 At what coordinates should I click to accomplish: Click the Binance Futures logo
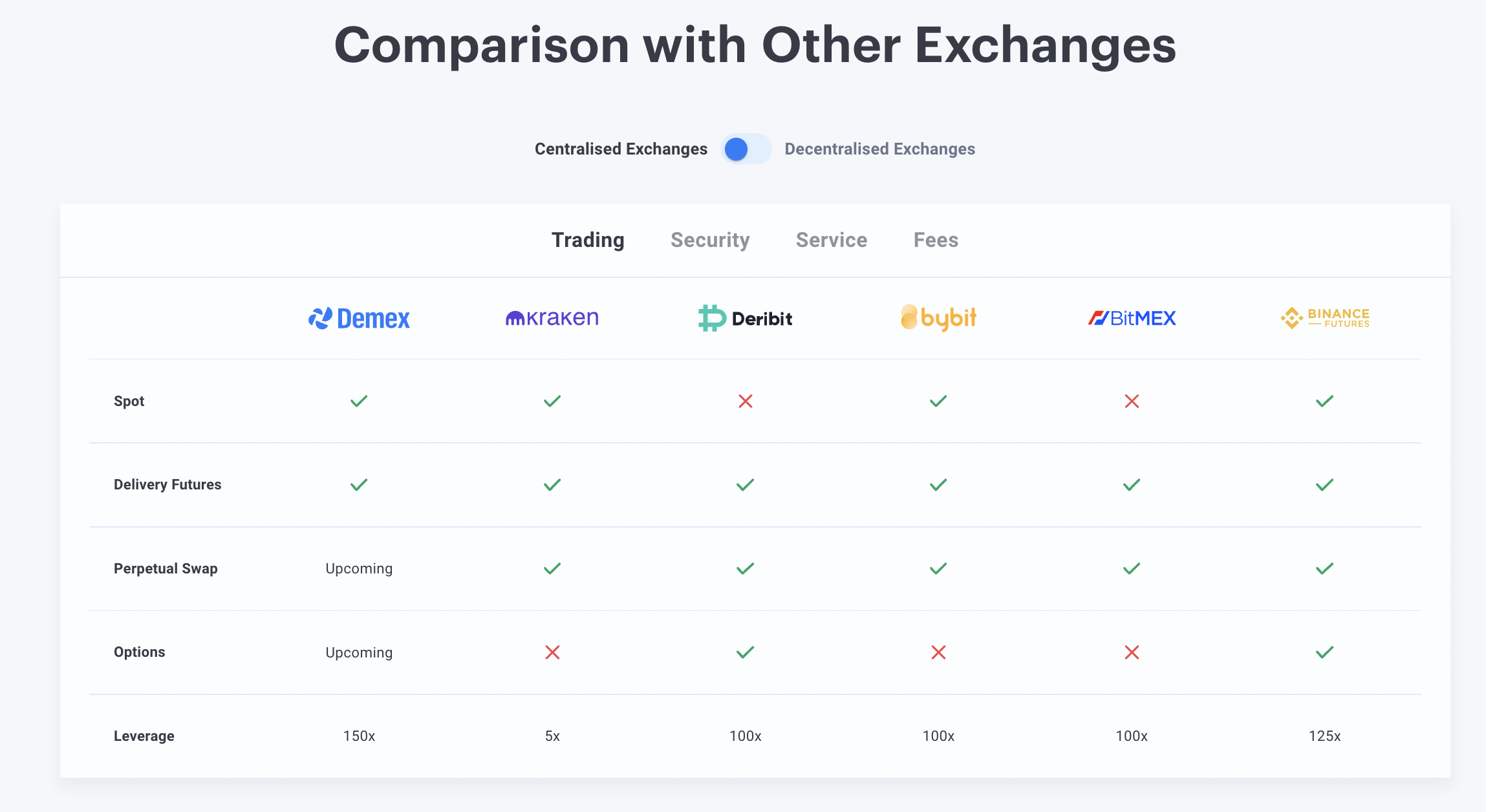tap(1325, 318)
